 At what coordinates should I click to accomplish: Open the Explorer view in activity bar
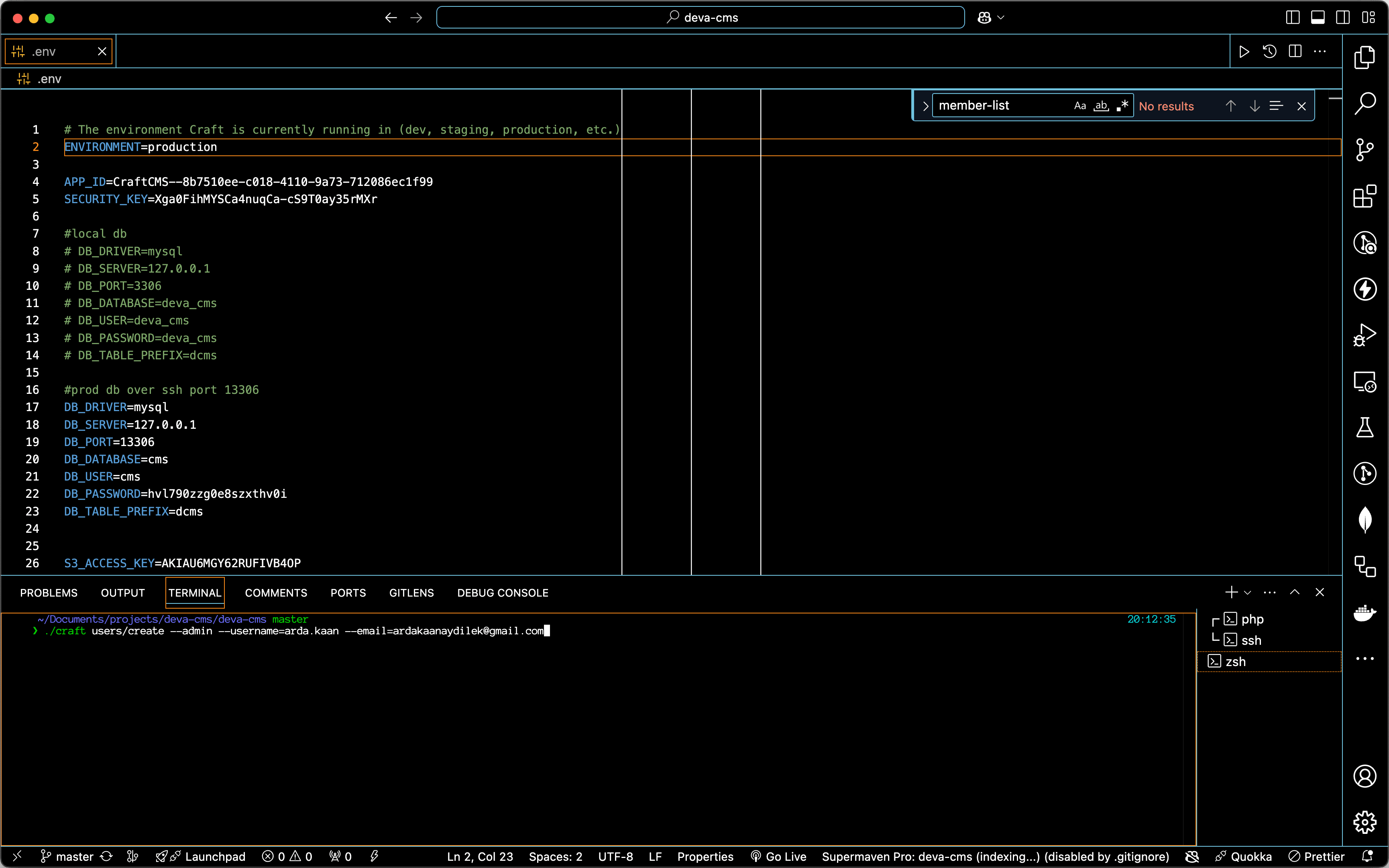point(1365,57)
